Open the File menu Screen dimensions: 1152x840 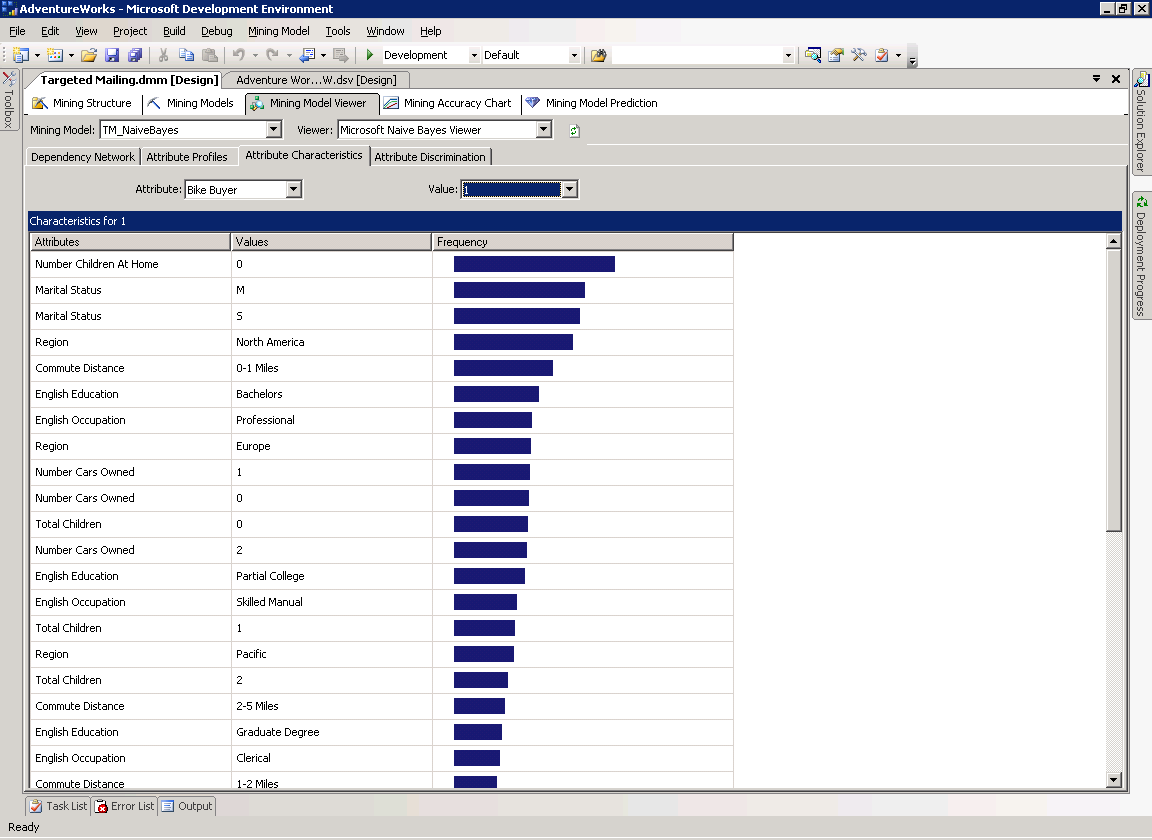click(17, 31)
